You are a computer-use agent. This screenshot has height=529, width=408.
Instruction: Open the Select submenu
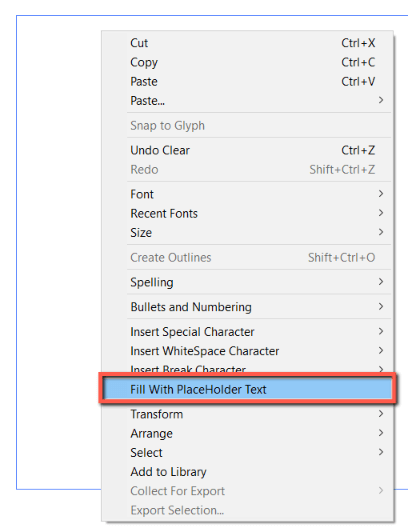(x=247, y=452)
